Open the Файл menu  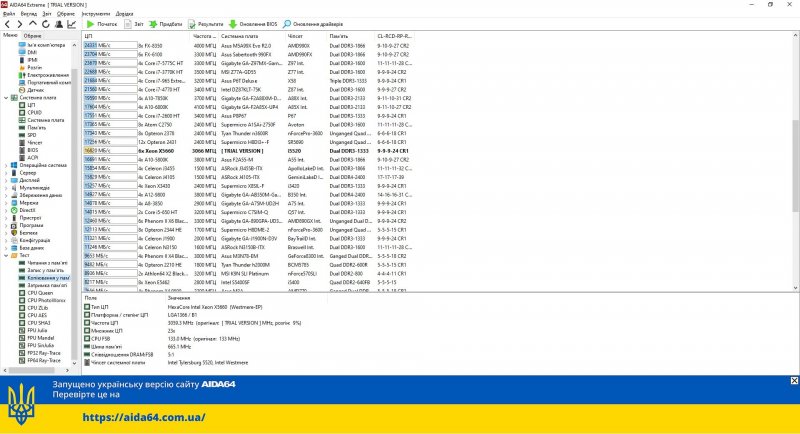coord(9,14)
